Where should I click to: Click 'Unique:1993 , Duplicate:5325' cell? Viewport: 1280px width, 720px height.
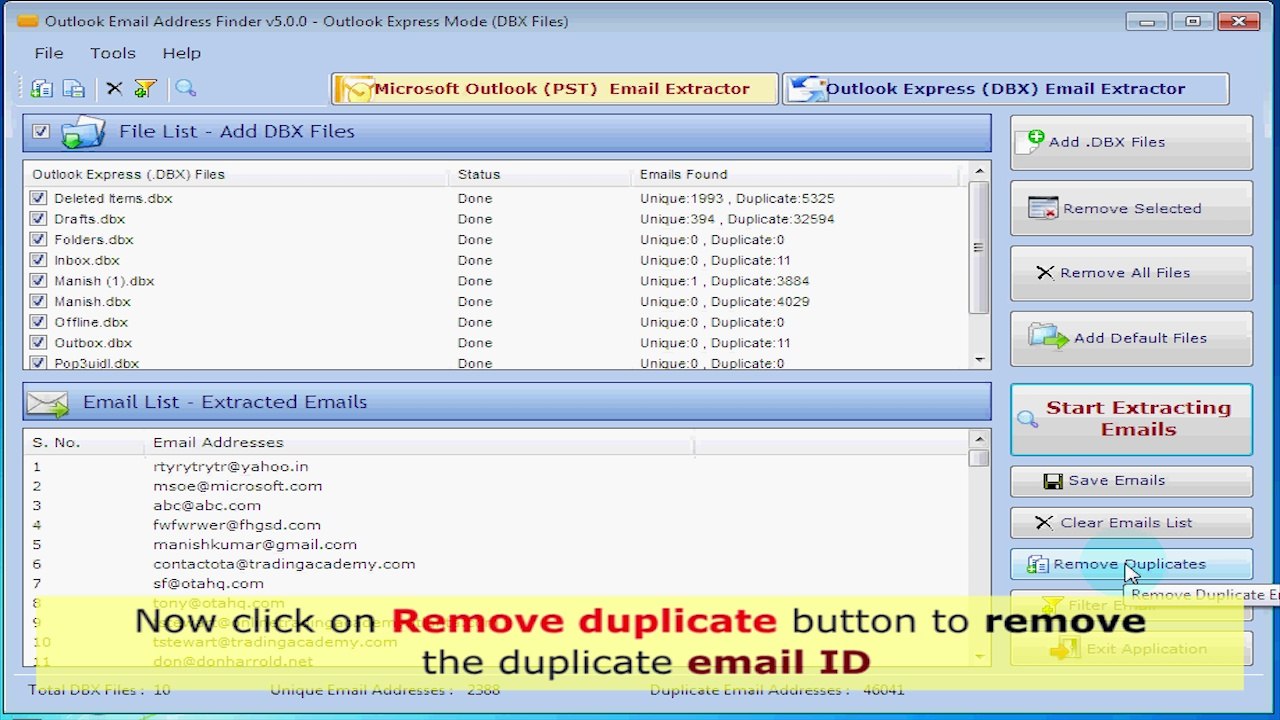(x=737, y=199)
